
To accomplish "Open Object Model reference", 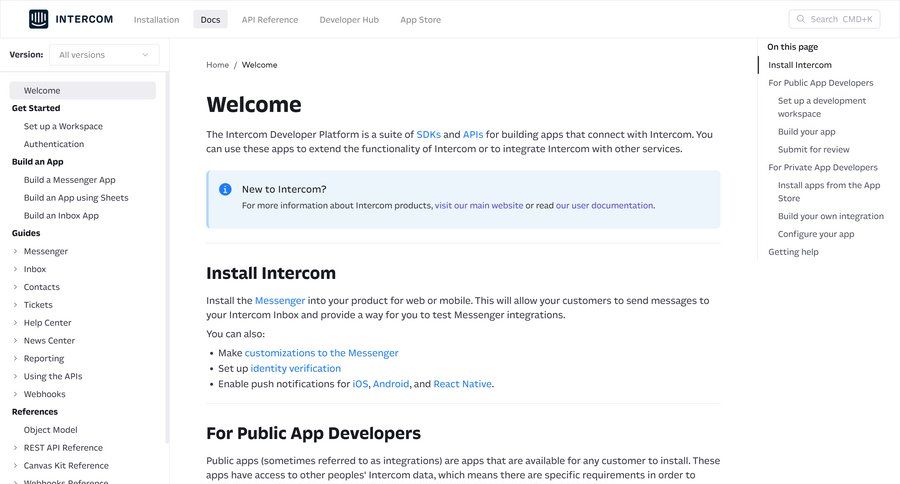I will [x=51, y=429].
